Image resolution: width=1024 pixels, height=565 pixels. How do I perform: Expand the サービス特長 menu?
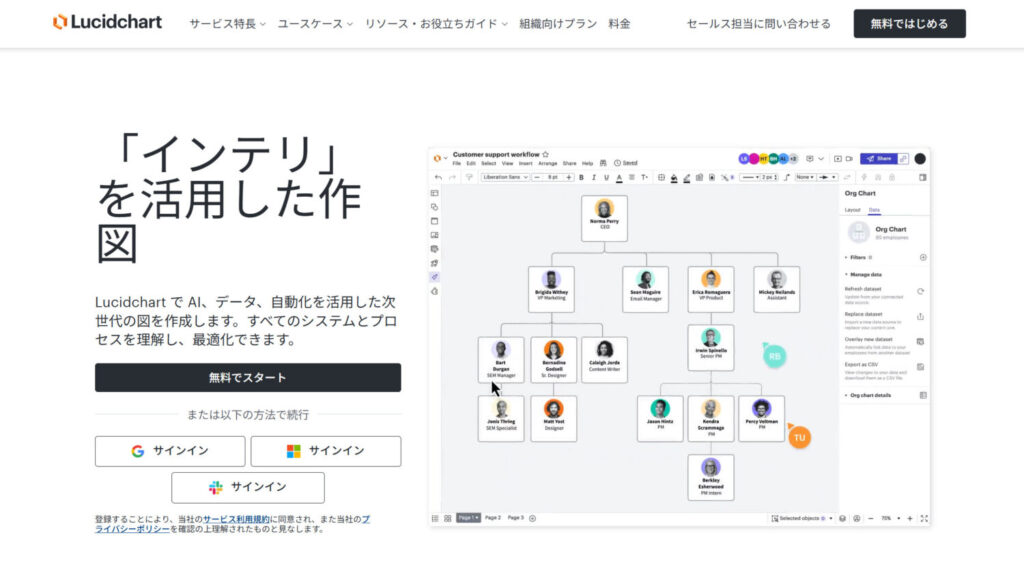pyautogui.click(x=227, y=24)
